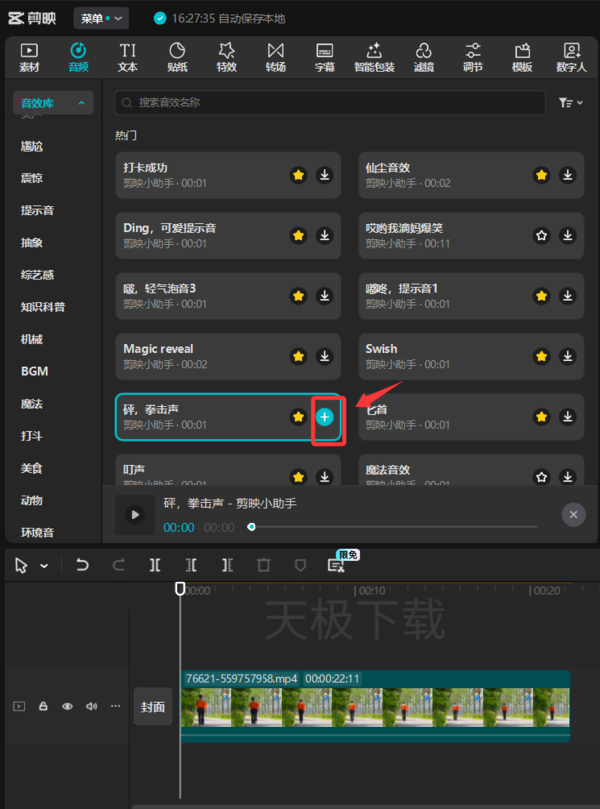Set the cover via 封面 button

153,707
